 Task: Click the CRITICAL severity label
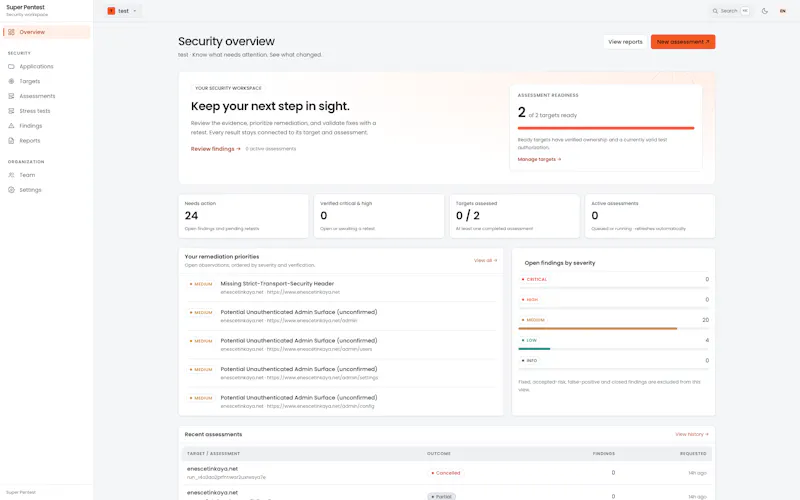534,280
